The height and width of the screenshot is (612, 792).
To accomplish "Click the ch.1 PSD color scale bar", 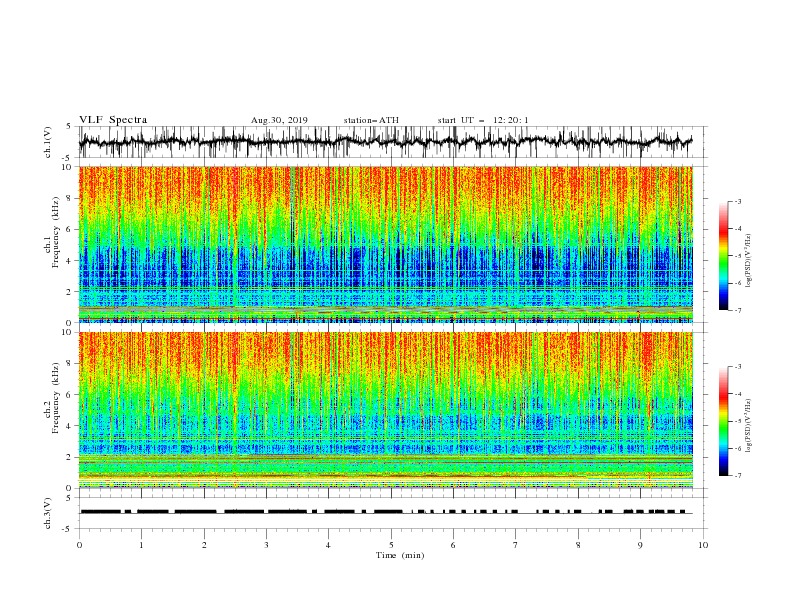I will point(723,256).
